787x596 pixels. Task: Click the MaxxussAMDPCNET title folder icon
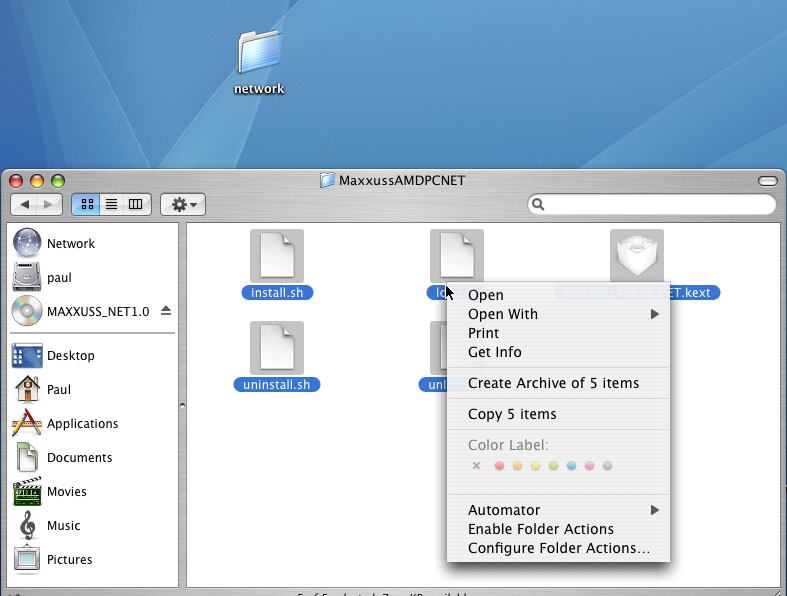(327, 180)
